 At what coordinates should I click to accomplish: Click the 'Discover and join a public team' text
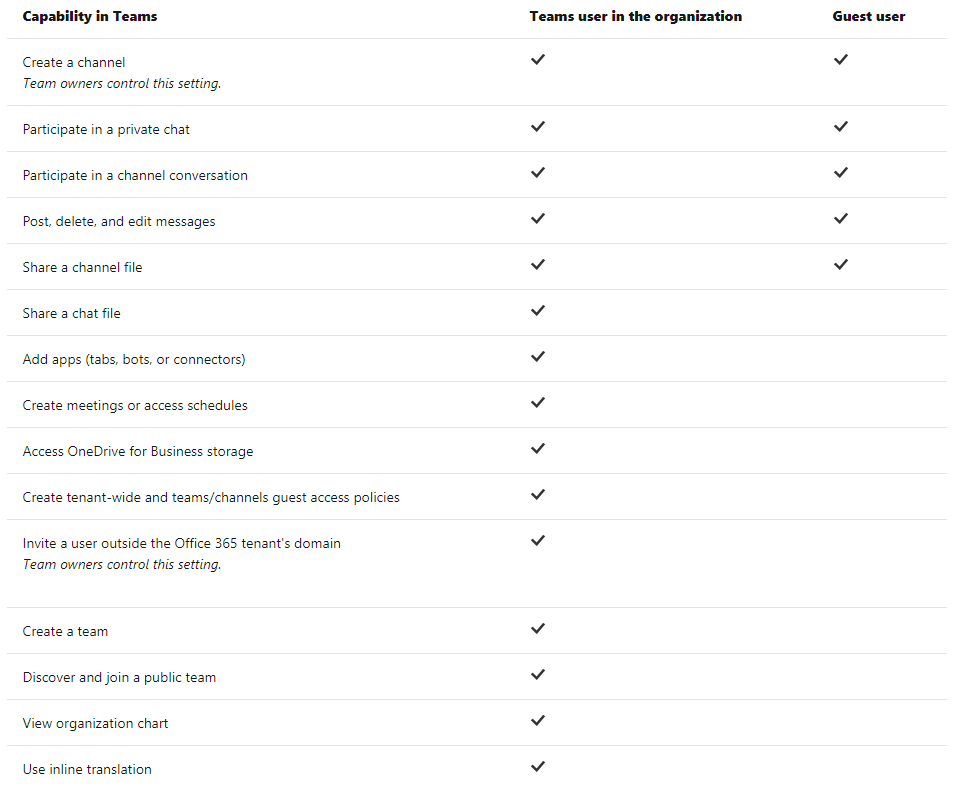(119, 678)
